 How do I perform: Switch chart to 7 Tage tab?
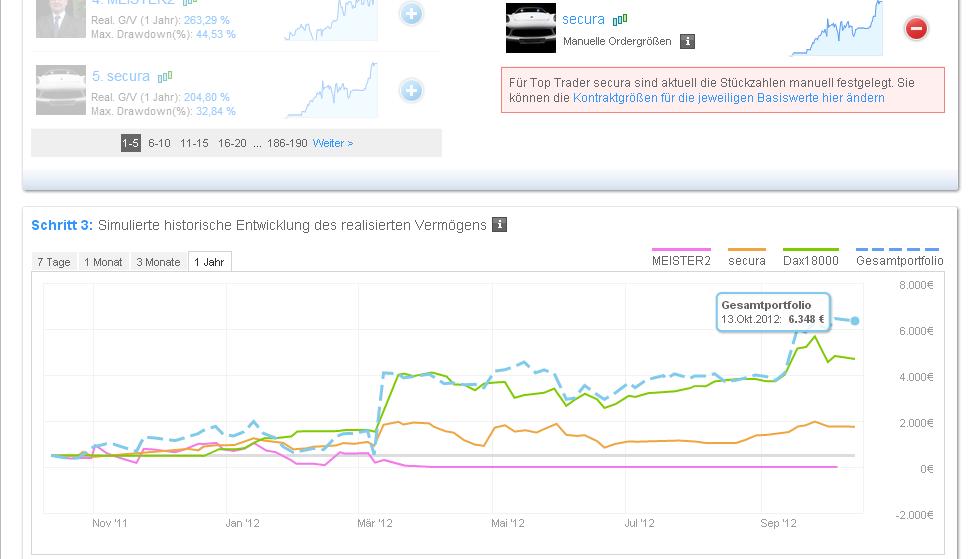[54, 262]
